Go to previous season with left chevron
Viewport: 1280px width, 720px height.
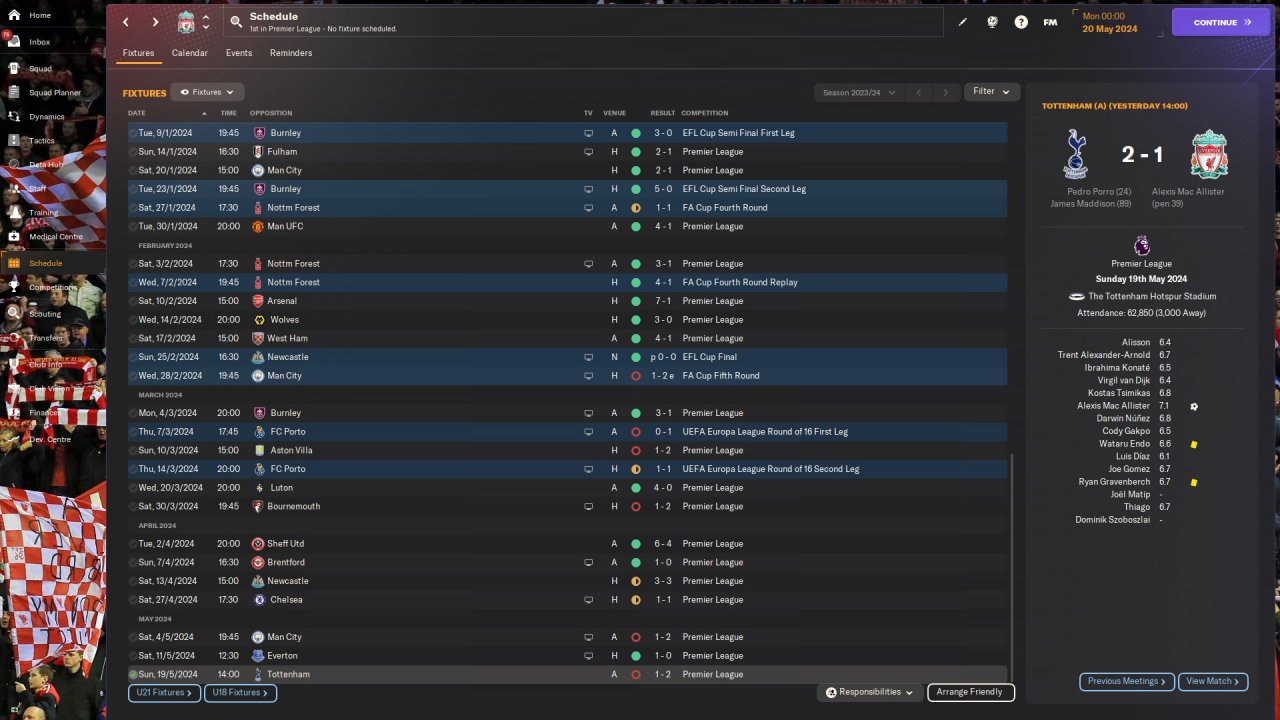(x=918, y=92)
